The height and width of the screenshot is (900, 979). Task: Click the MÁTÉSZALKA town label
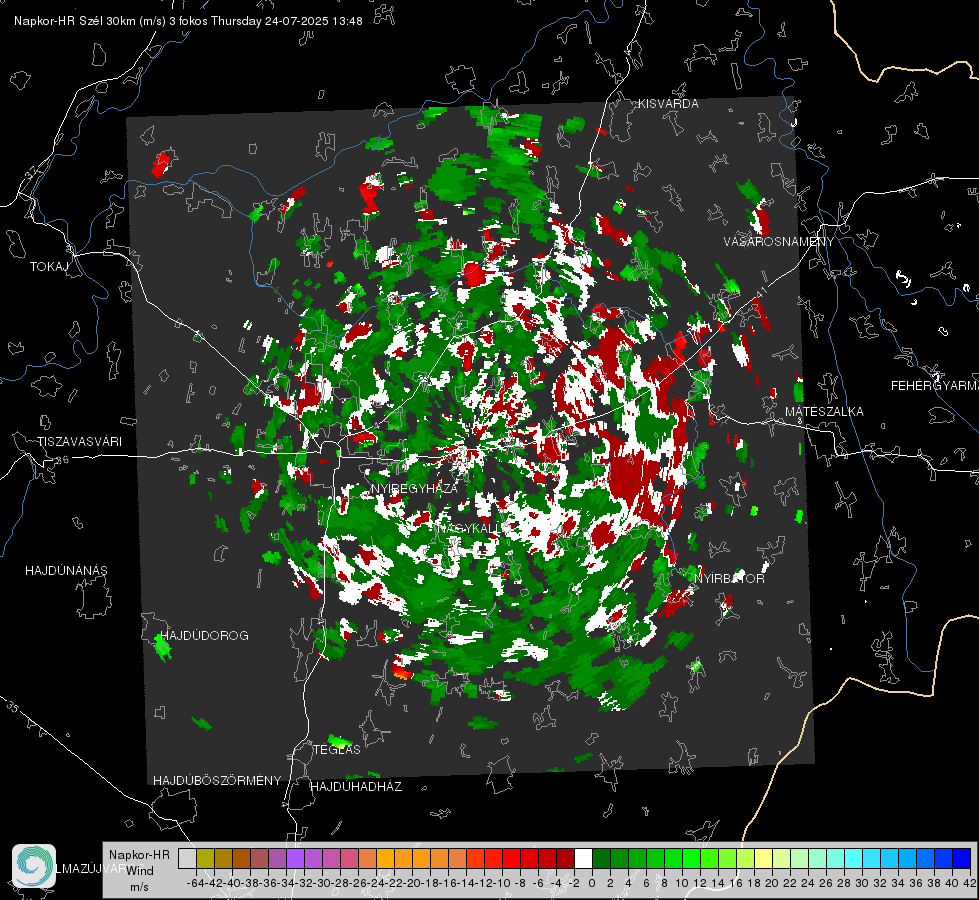click(824, 412)
